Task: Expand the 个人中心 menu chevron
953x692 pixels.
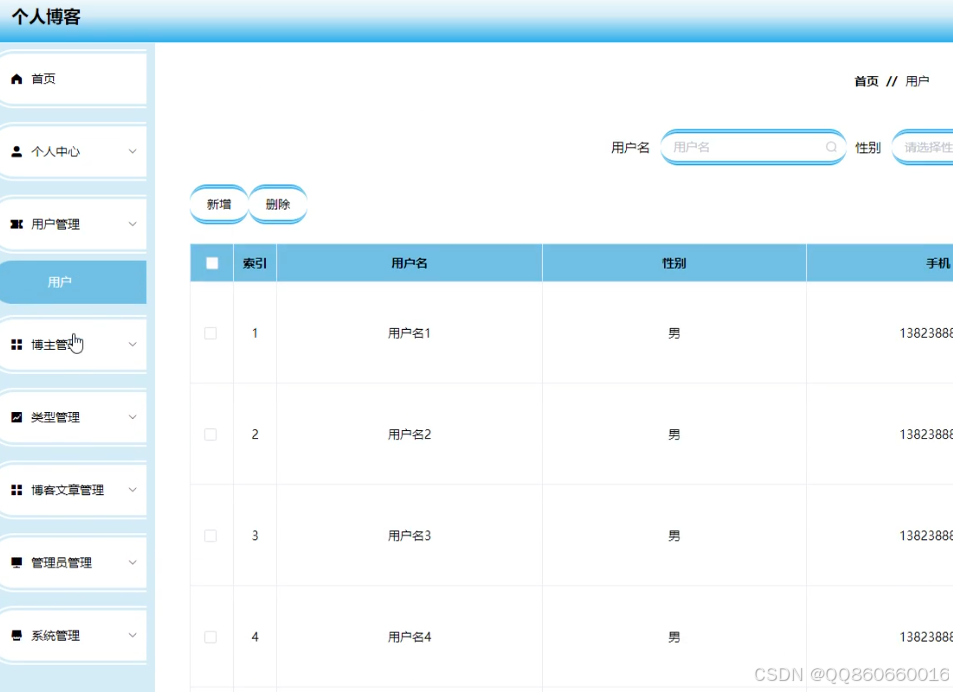Action: pyautogui.click(x=132, y=151)
